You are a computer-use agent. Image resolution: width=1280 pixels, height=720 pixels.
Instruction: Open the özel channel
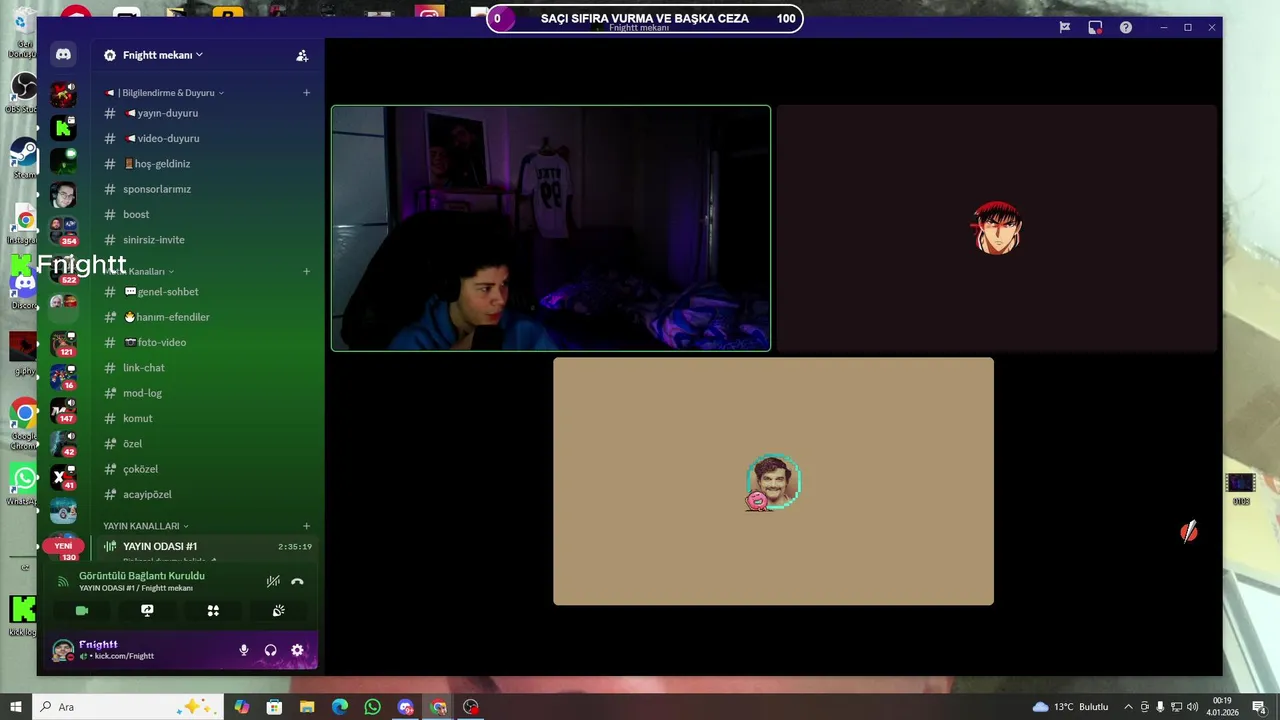tap(207, 444)
